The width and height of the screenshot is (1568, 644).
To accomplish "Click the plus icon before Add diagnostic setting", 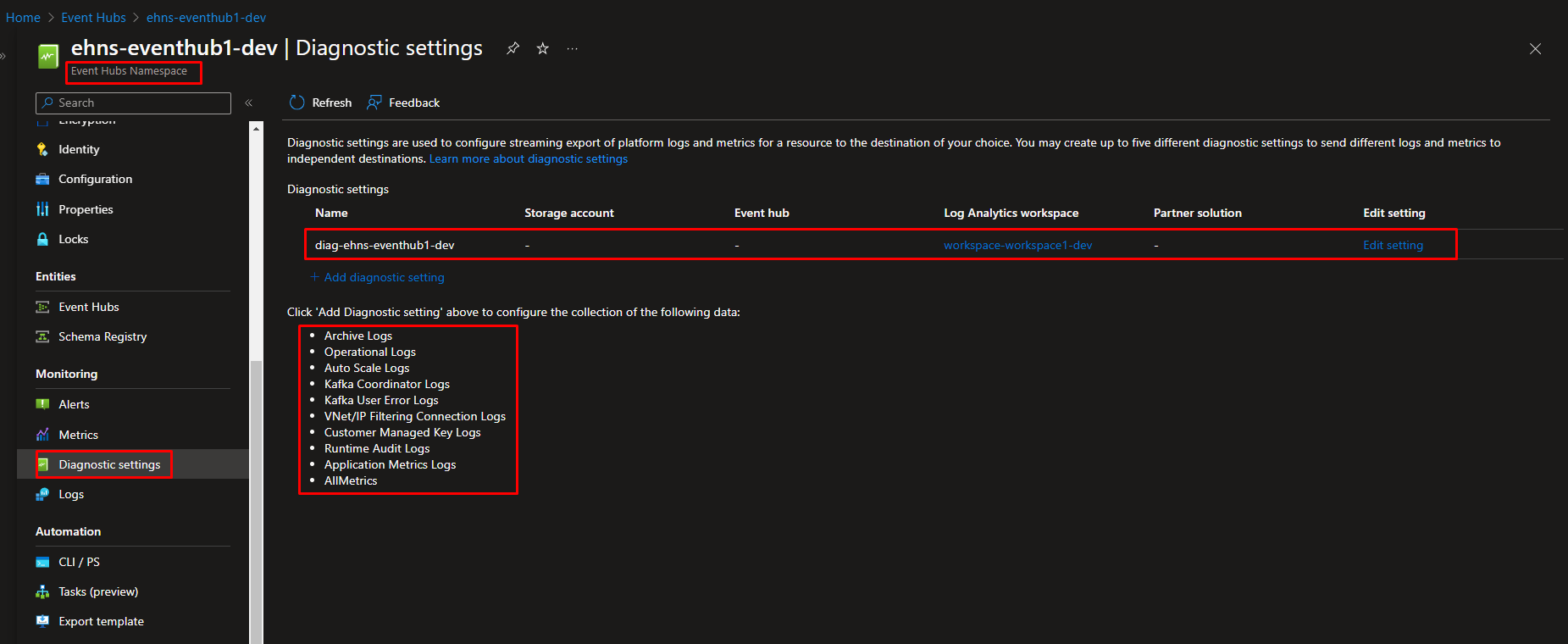I will [x=314, y=277].
